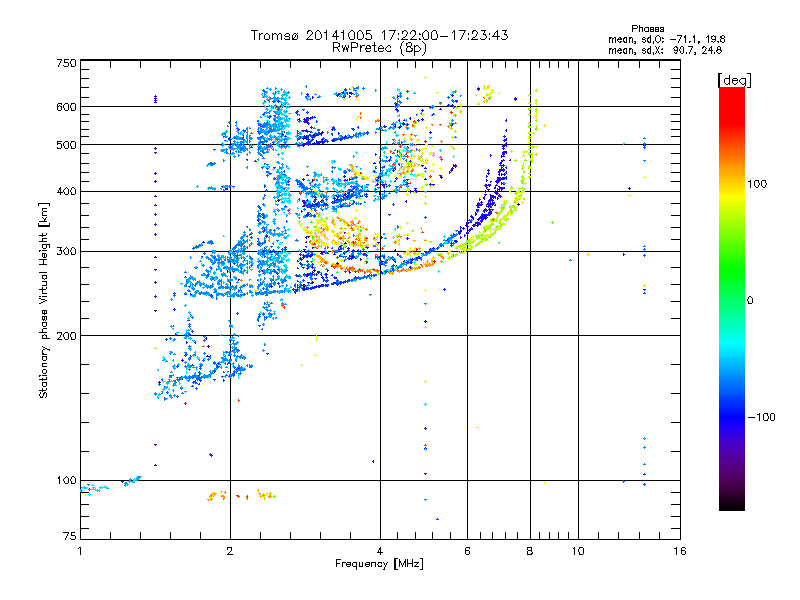Click the plot title 'Tromsø 20141005 17:22:00-17:23:43'
800x600 pixels.
379,35
